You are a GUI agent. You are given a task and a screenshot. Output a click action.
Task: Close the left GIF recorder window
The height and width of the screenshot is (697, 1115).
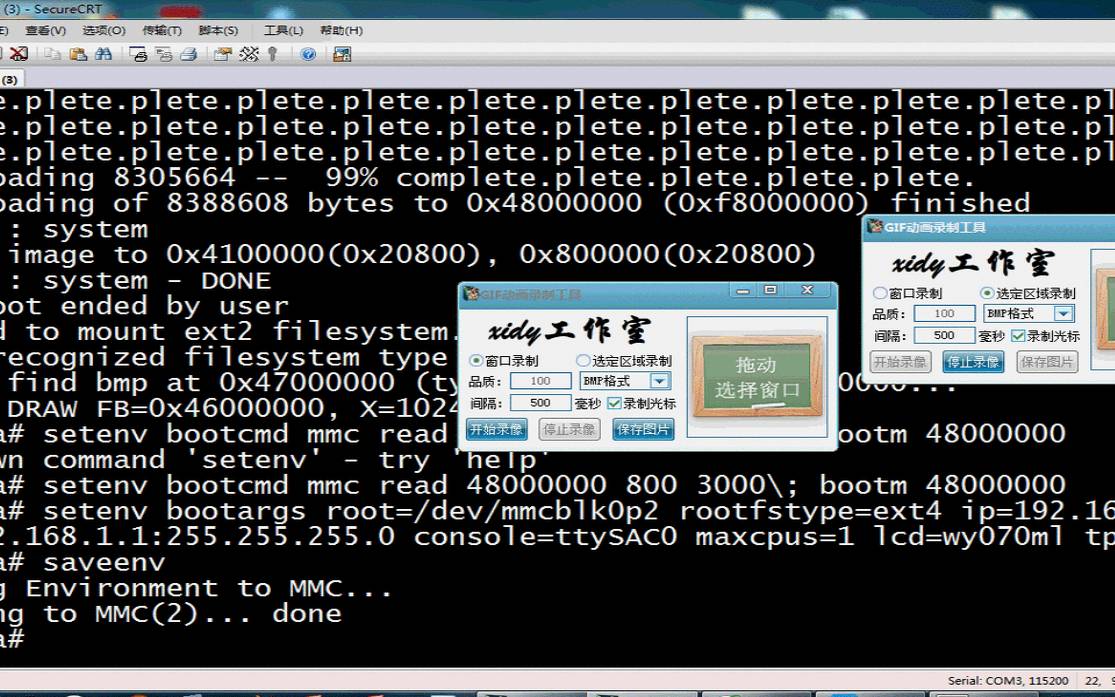click(x=807, y=290)
